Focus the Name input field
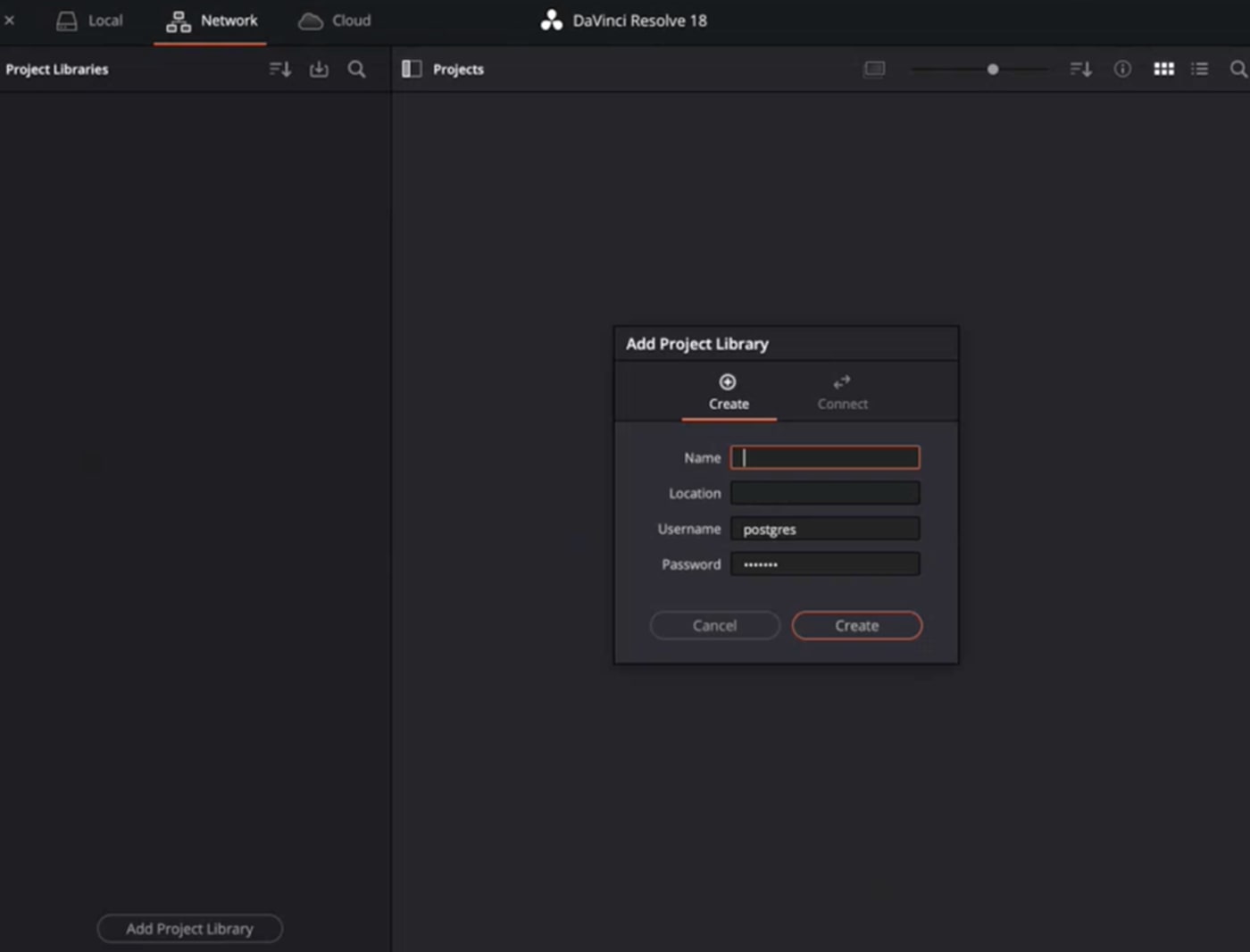 (825, 457)
